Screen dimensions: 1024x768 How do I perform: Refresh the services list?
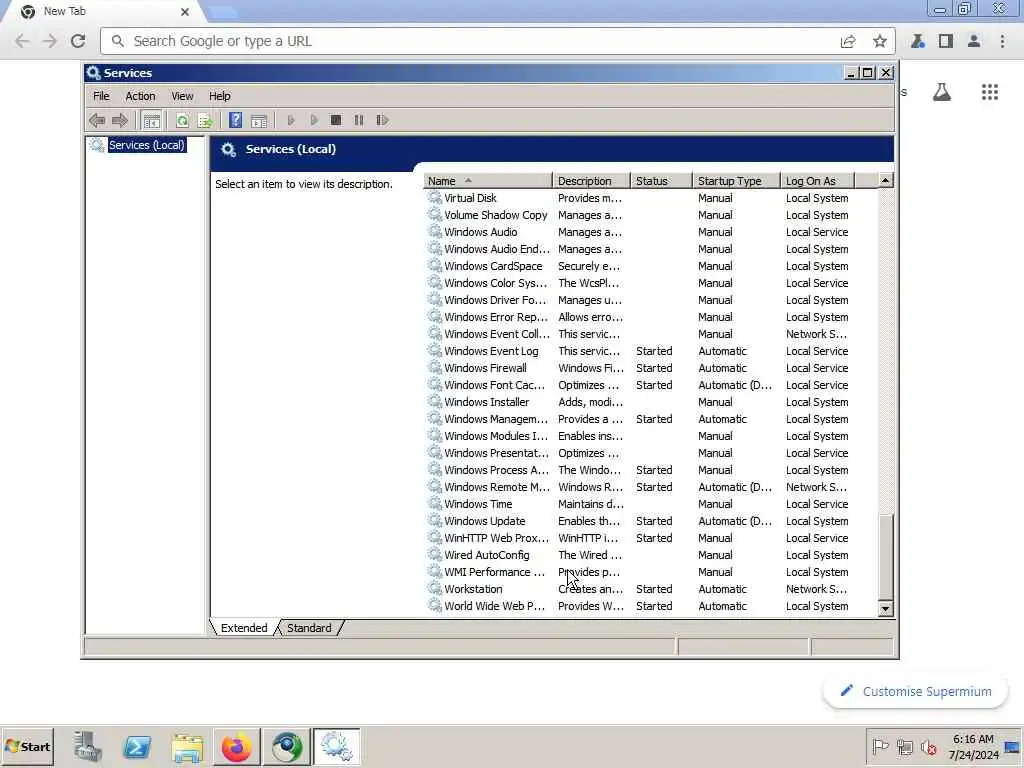point(182,120)
